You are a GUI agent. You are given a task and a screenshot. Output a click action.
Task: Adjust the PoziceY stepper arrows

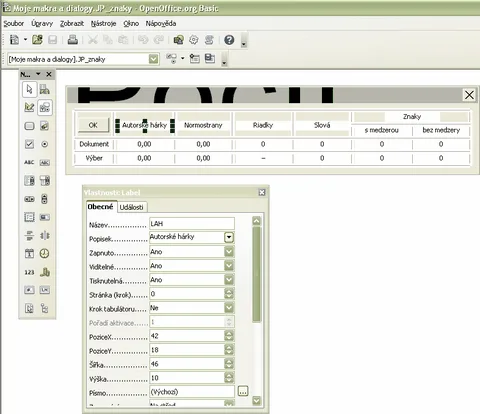point(229,350)
